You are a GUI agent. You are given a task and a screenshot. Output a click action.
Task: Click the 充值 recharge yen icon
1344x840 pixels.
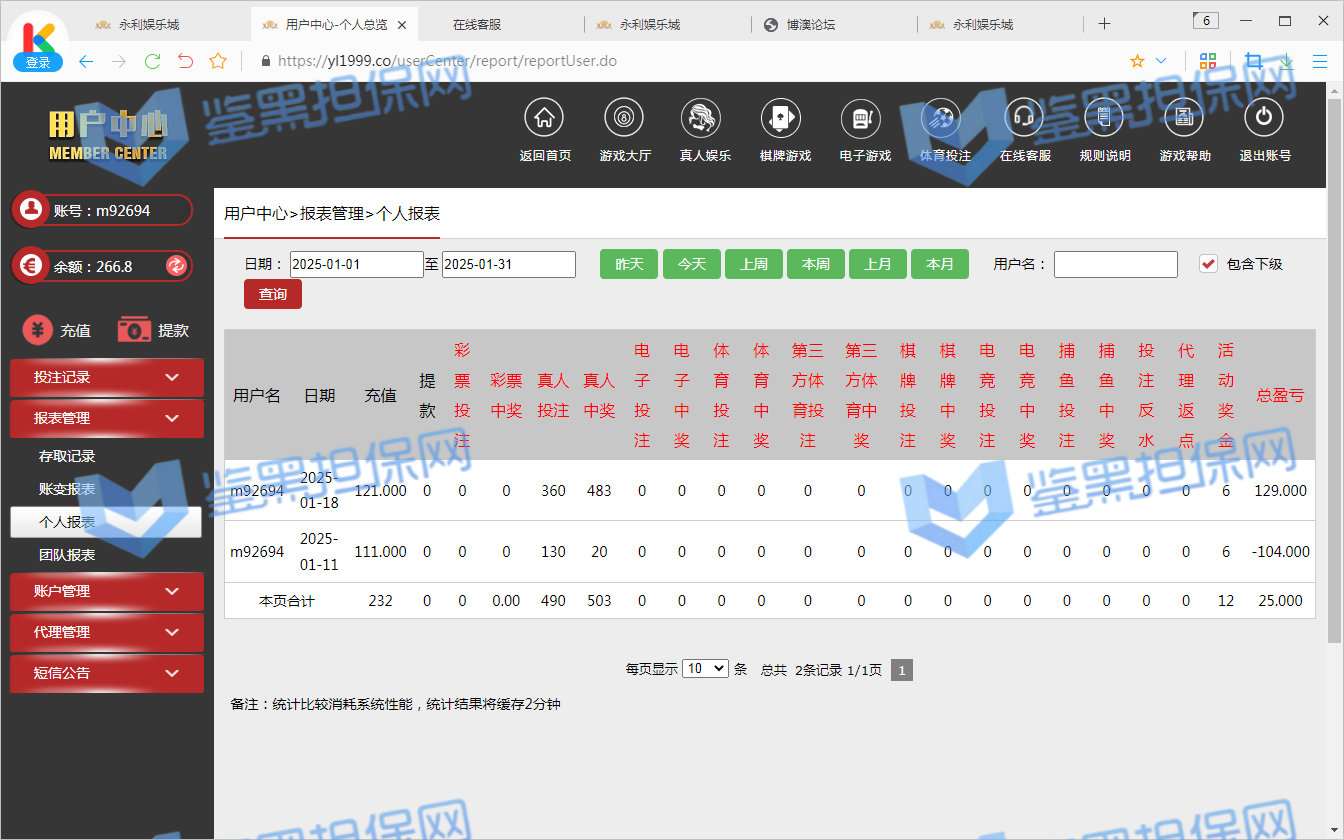(x=38, y=330)
